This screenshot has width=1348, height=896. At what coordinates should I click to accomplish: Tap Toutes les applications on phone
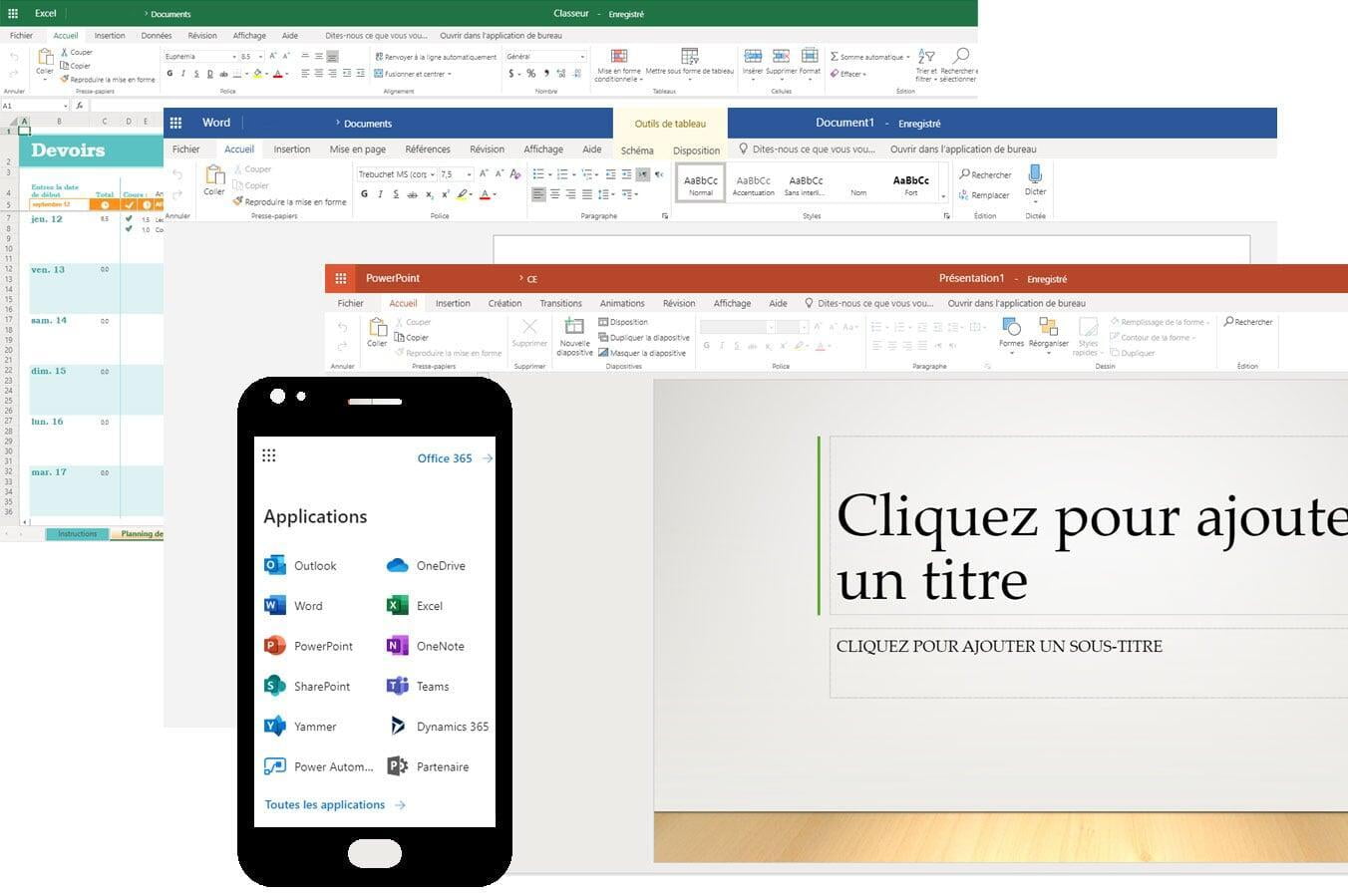click(x=335, y=804)
